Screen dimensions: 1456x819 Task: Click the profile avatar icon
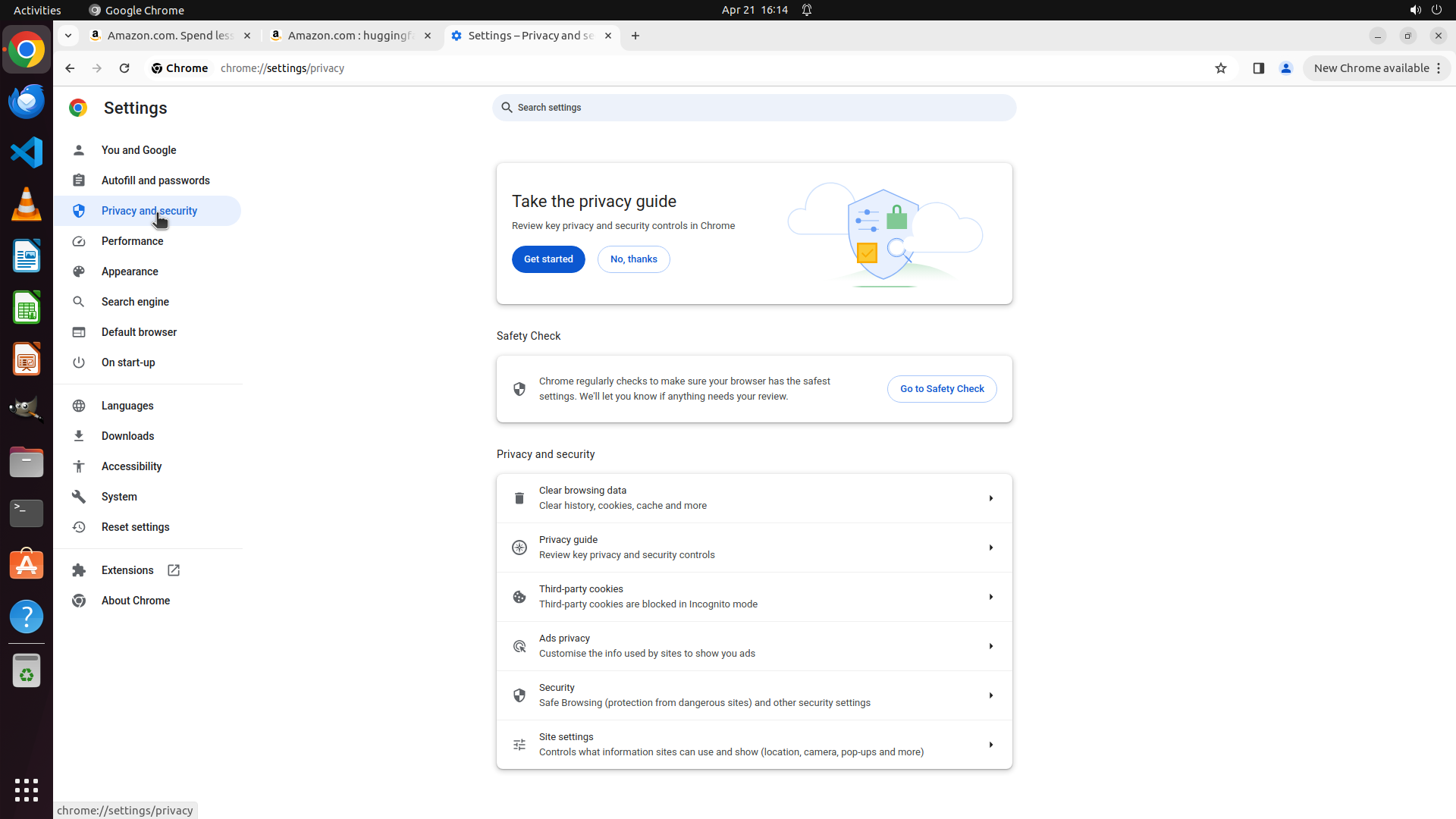coord(1285,68)
